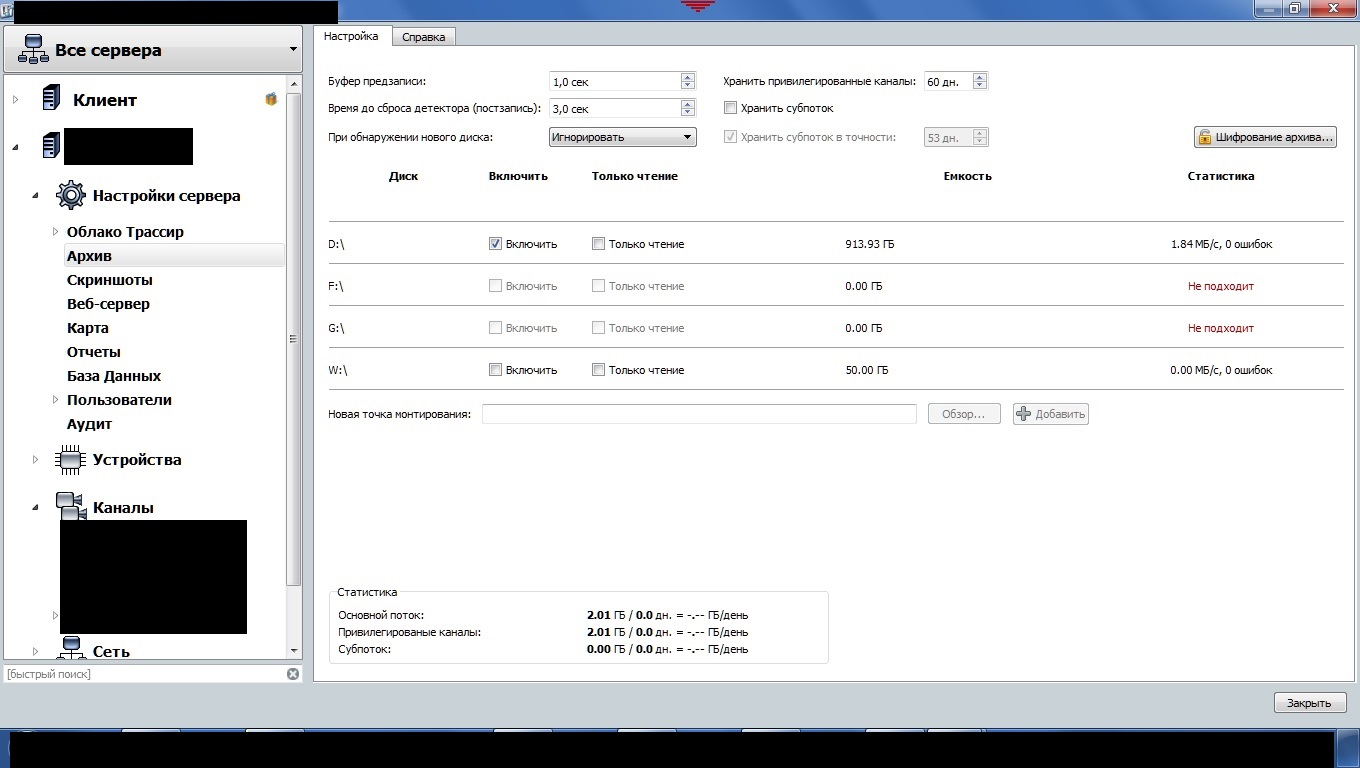This screenshot has height=768, width=1360.
Task: Click the Закрыть button
Action: point(1309,703)
